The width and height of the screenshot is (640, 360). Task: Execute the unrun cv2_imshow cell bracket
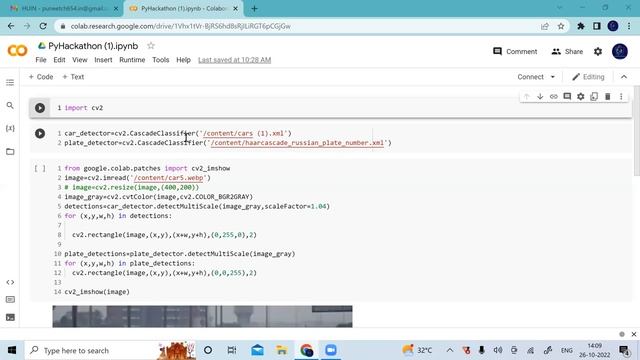(40, 168)
